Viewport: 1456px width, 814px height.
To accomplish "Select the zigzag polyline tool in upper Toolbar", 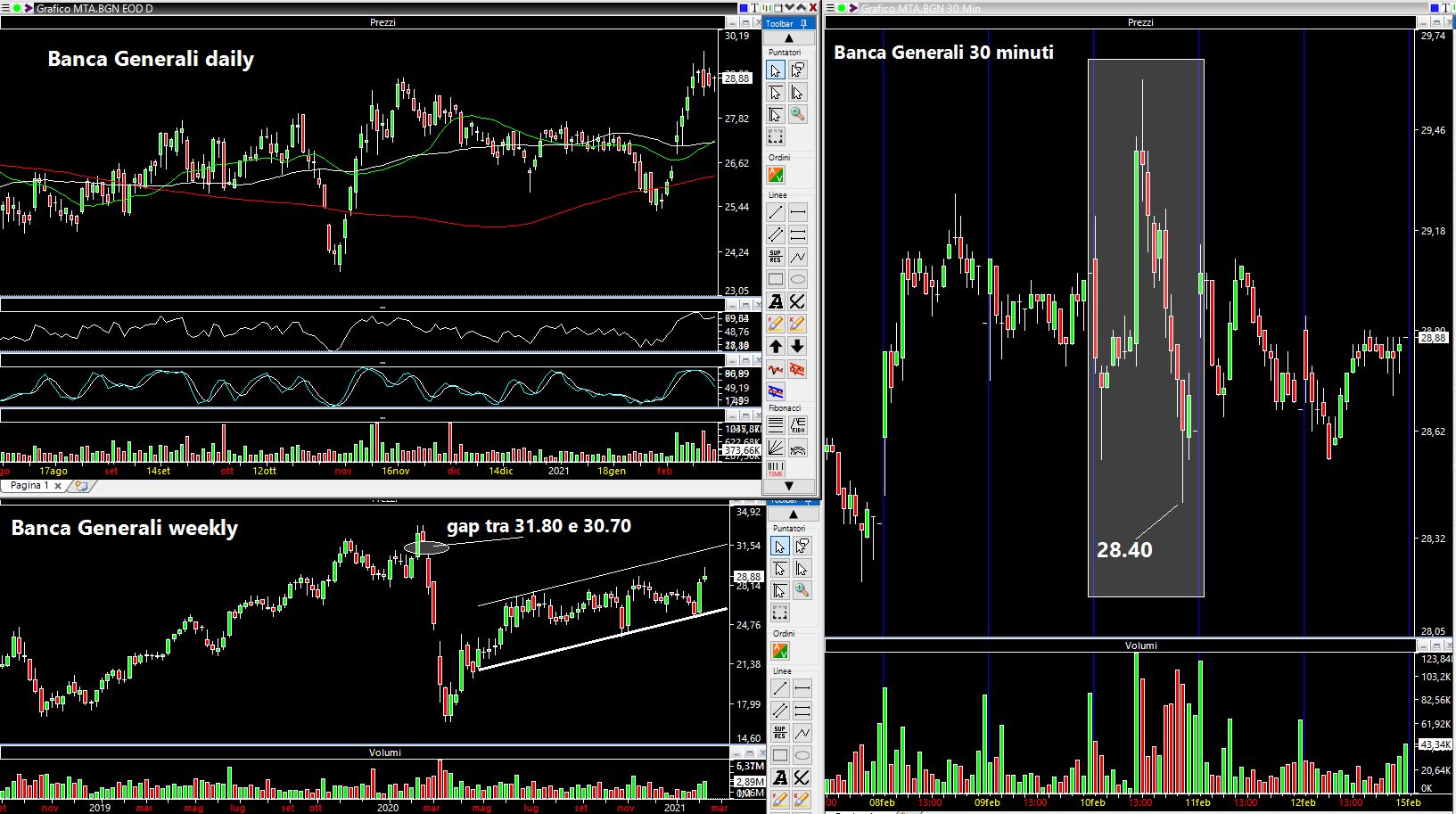I will click(798, 257).
